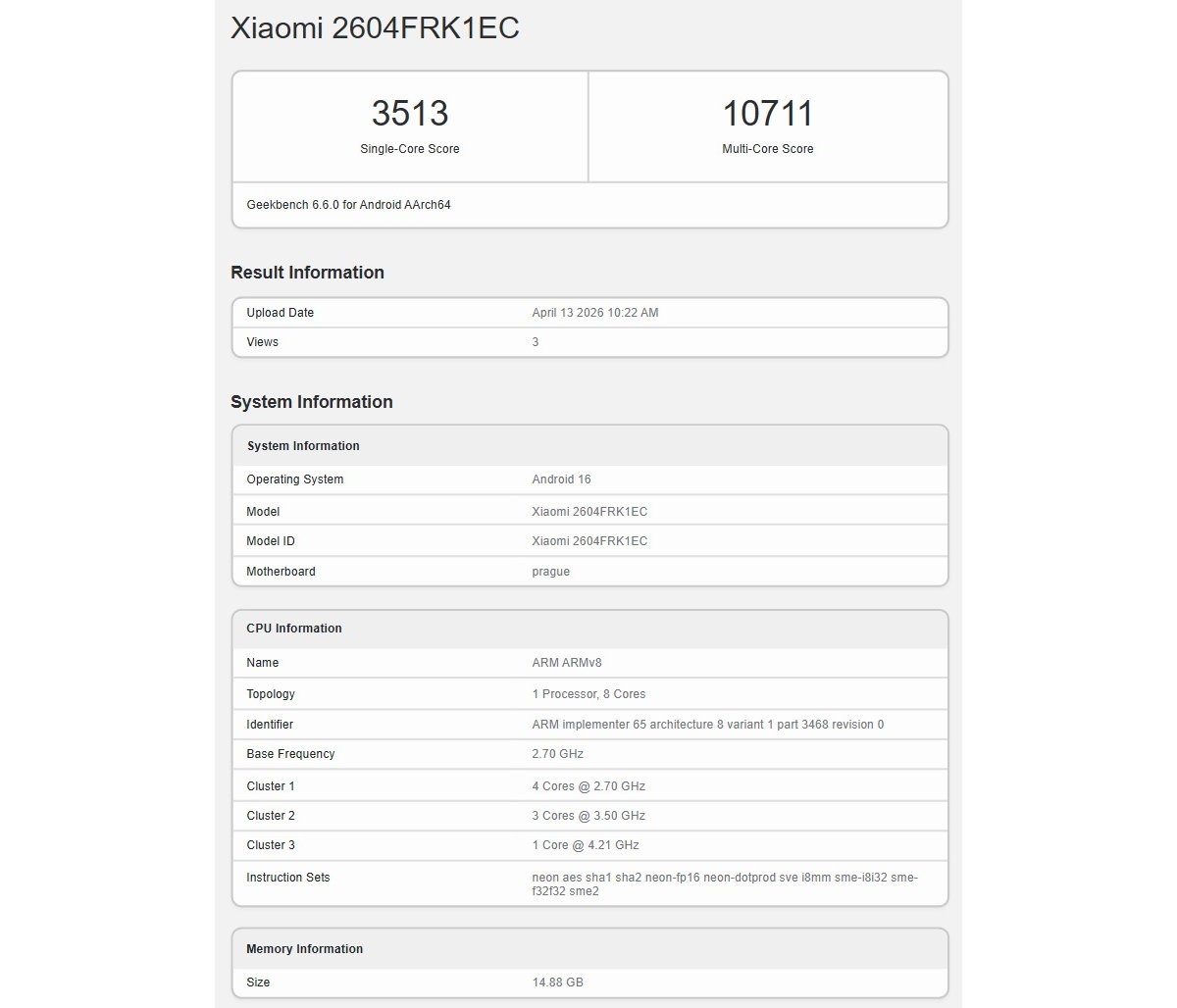The image size is (1177, 1008).
Task: Select the Single-Core Score value 3513
Action: (x=409, y=113)
